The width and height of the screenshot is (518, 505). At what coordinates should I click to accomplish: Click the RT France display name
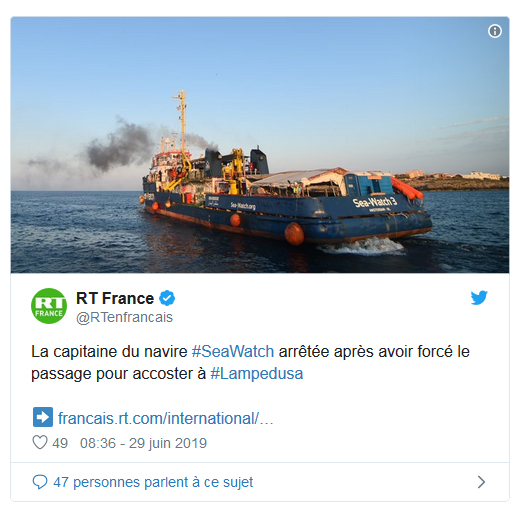(x=115, y=298)
